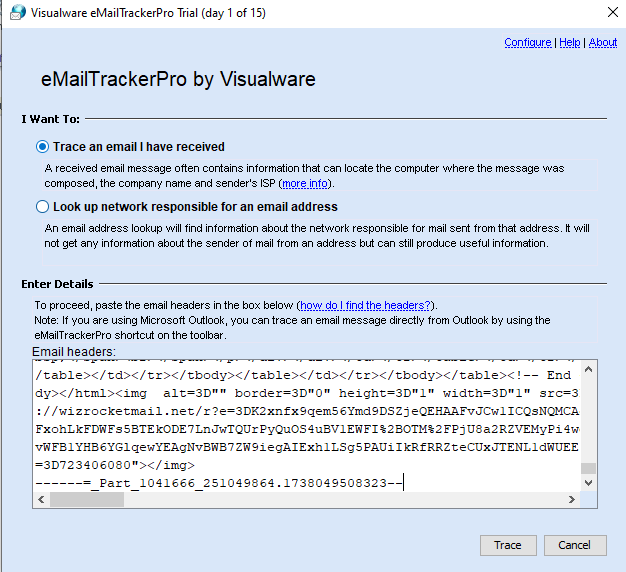Image resolution: width=626 pixels, height=572 pixels.
Task: Click the Cancel button
Action: pos(575,545)
